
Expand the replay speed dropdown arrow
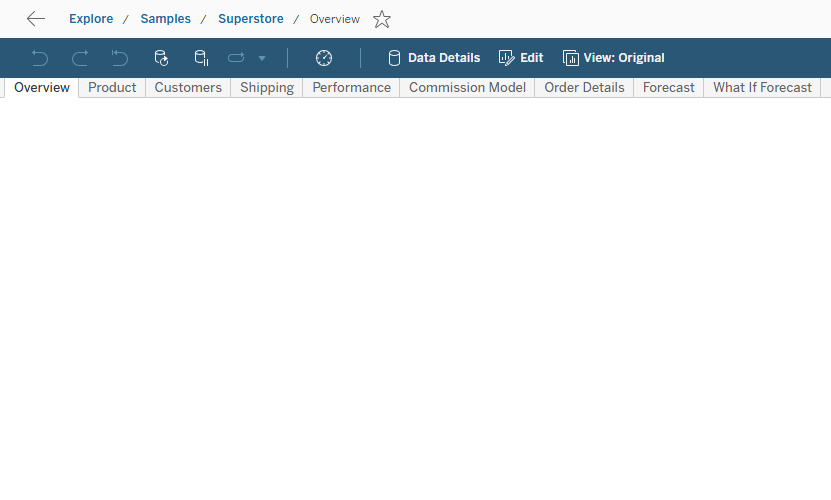coord(262,58)
